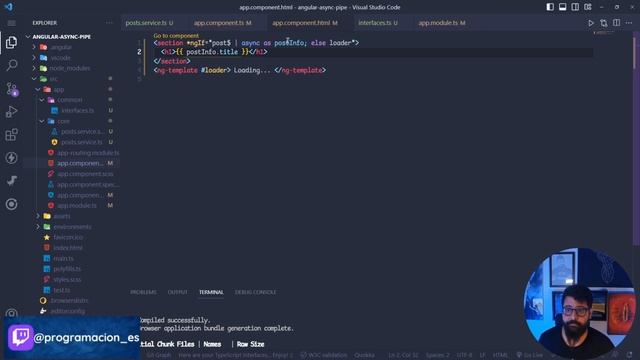Toggle the Secondary Side Bar
The image size is (640, 360).
(575, 7)
